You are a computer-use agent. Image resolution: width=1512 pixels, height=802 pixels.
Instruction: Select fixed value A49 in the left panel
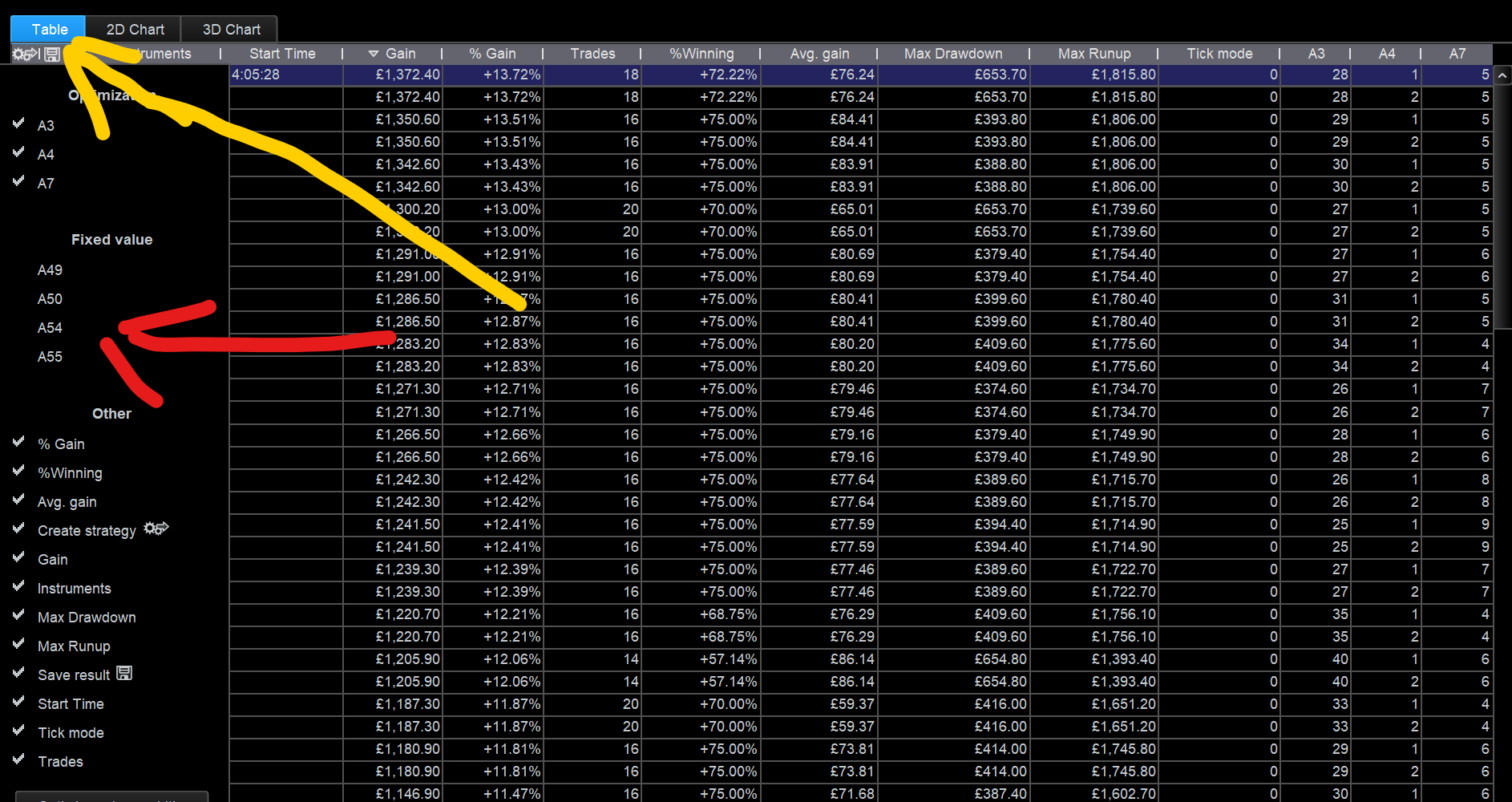[50, 270]
